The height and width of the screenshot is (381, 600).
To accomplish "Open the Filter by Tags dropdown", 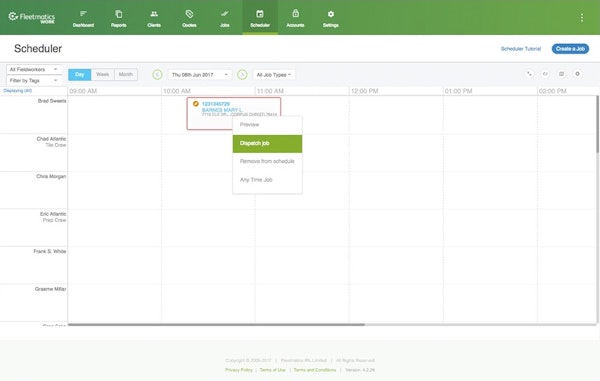I will click(x=34, y=80).
